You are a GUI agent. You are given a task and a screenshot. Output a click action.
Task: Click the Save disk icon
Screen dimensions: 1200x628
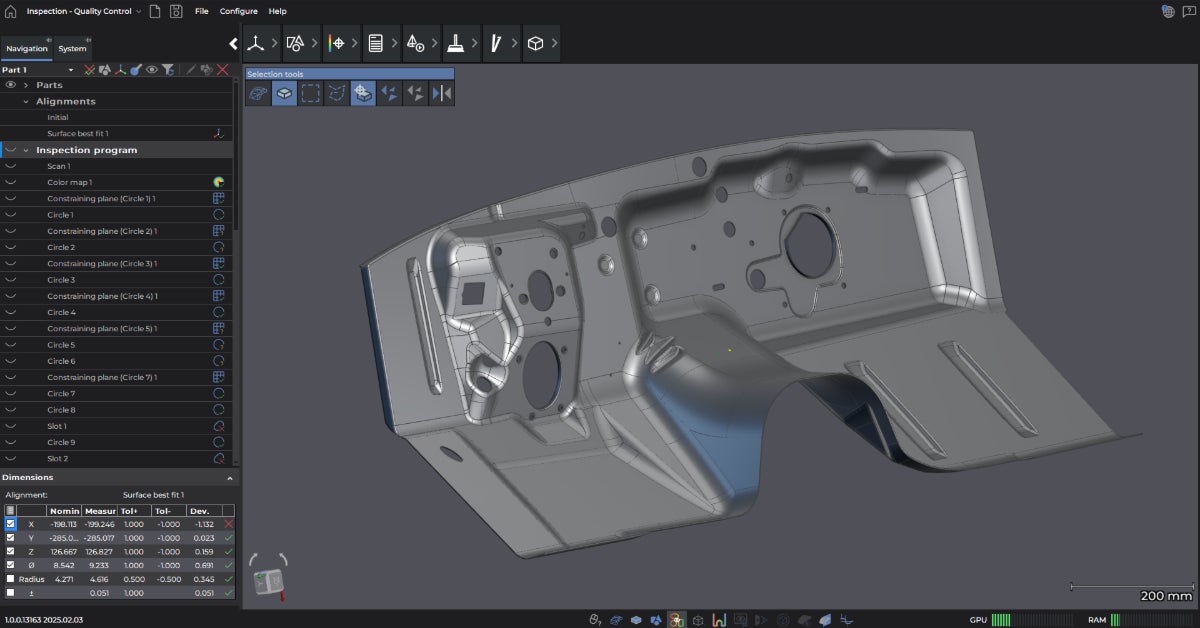(x=176, y=11)
